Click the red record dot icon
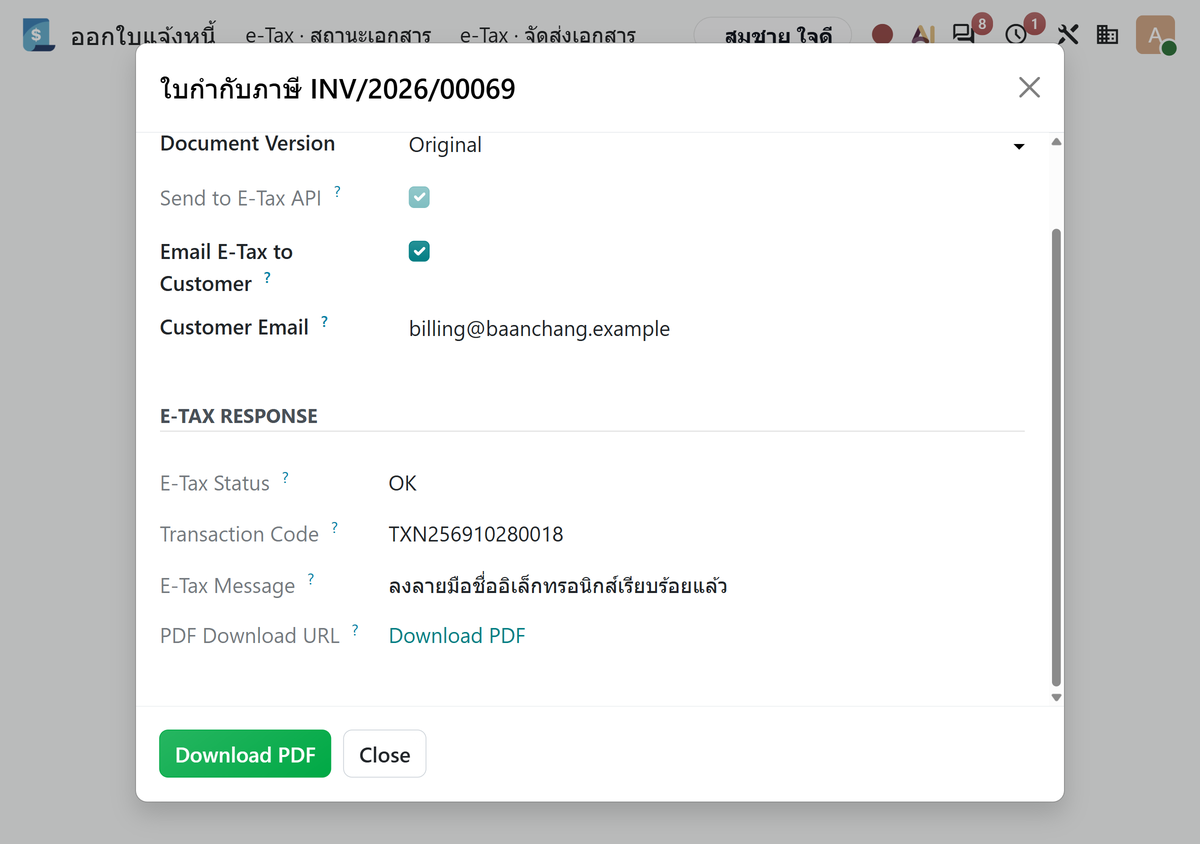1200x844 pixels. pos(882,35)
